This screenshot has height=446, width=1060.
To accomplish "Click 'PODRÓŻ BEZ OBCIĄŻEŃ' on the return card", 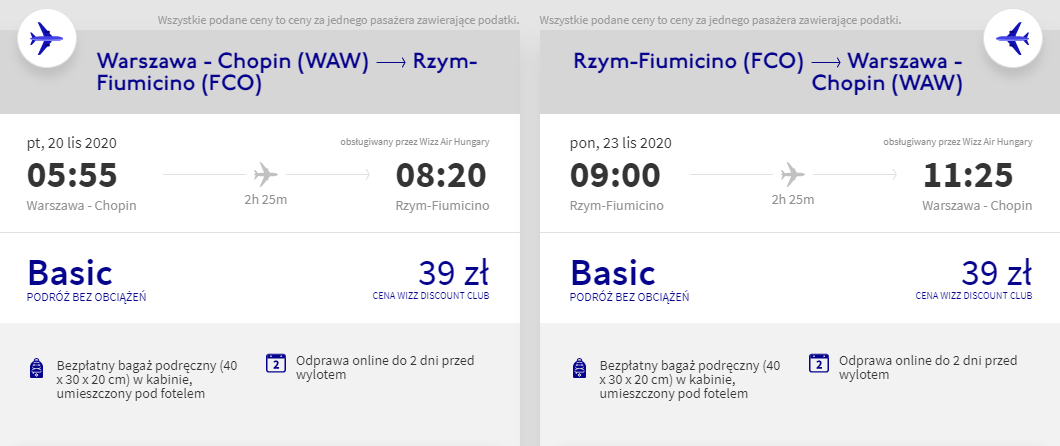I will point(629,297).
